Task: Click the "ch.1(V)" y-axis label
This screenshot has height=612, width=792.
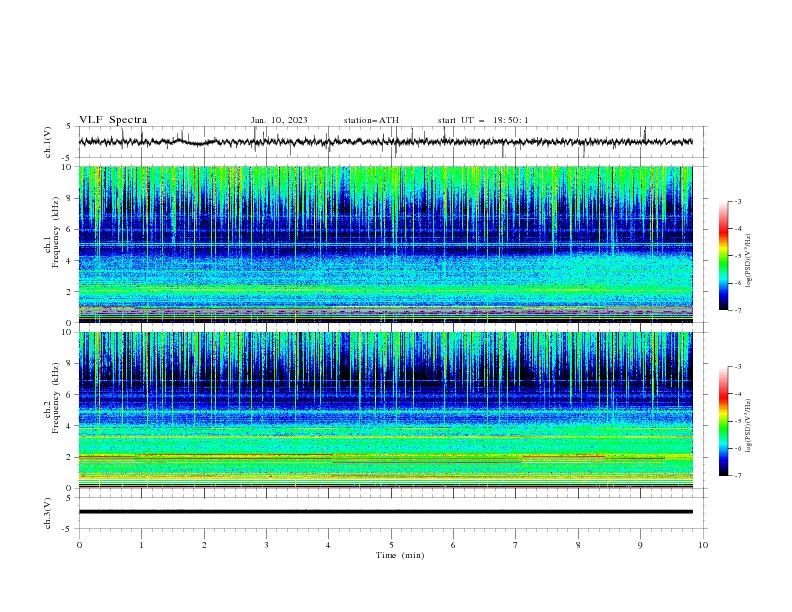Action: (x=48, y=142)
